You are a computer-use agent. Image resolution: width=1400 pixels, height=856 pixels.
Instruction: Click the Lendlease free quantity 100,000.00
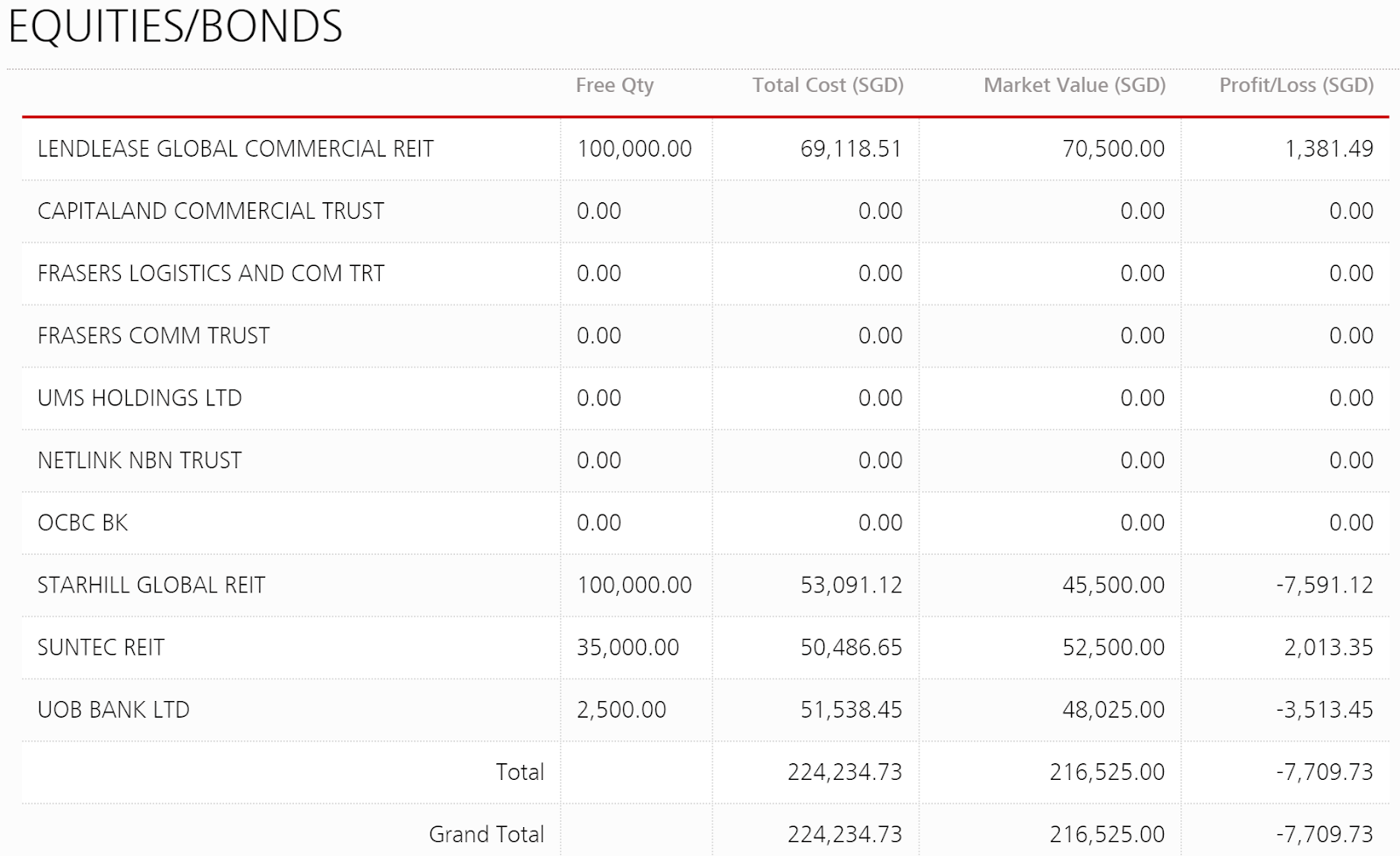[x=634, y=149]
